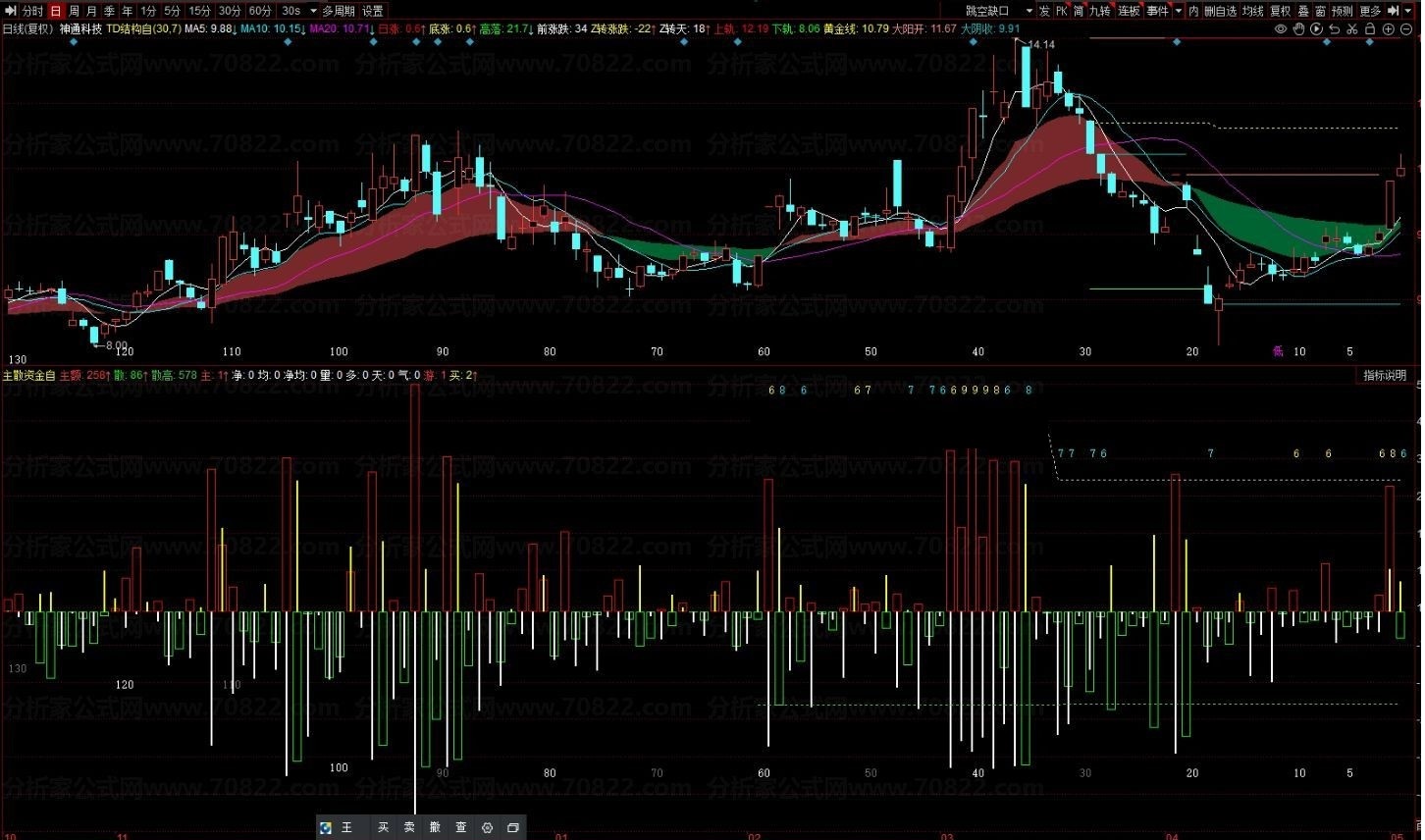Toggle the padlock lock icon

1370,29
